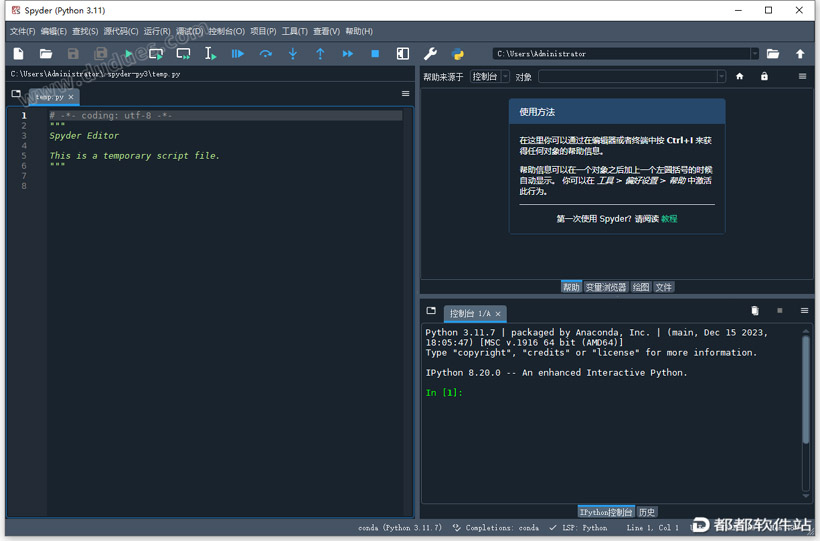Open PYTHONPATH manager Python icon

tap(458, 53)
